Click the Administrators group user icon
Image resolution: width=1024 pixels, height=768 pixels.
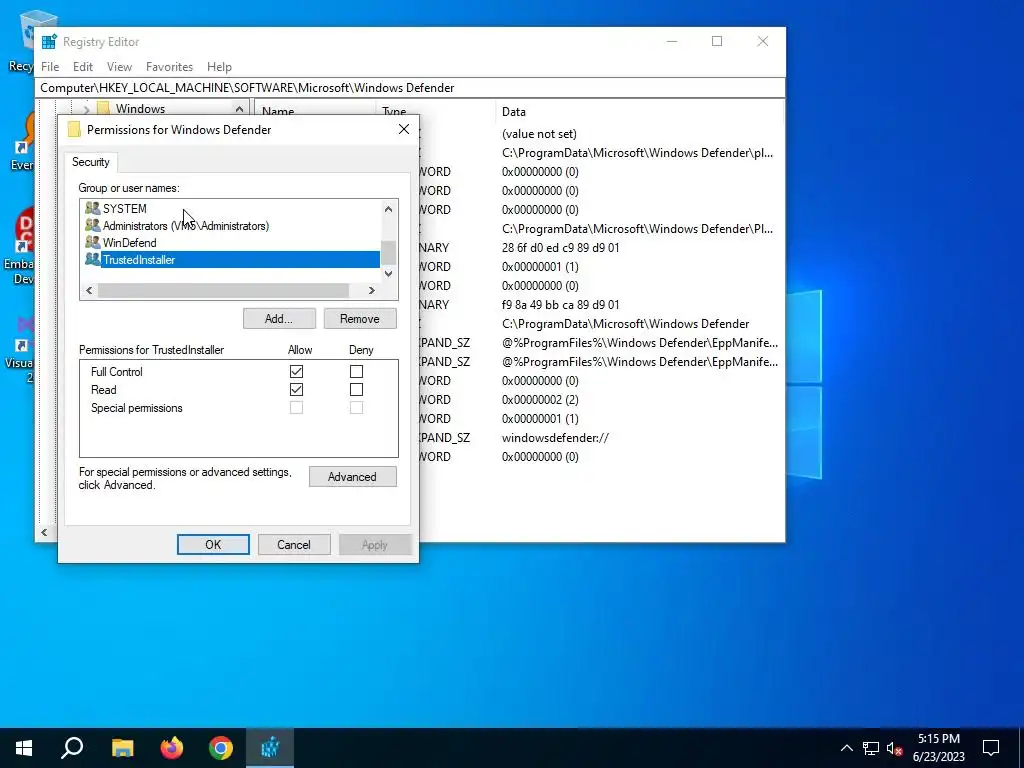pyautogui.click(x=93, y=225)
